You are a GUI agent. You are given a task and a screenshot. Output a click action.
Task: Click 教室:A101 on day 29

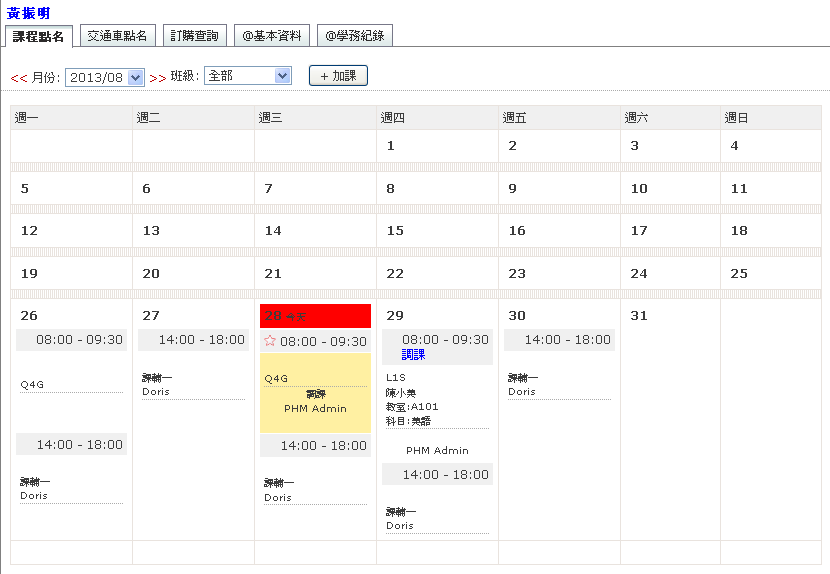click(412, 407)
